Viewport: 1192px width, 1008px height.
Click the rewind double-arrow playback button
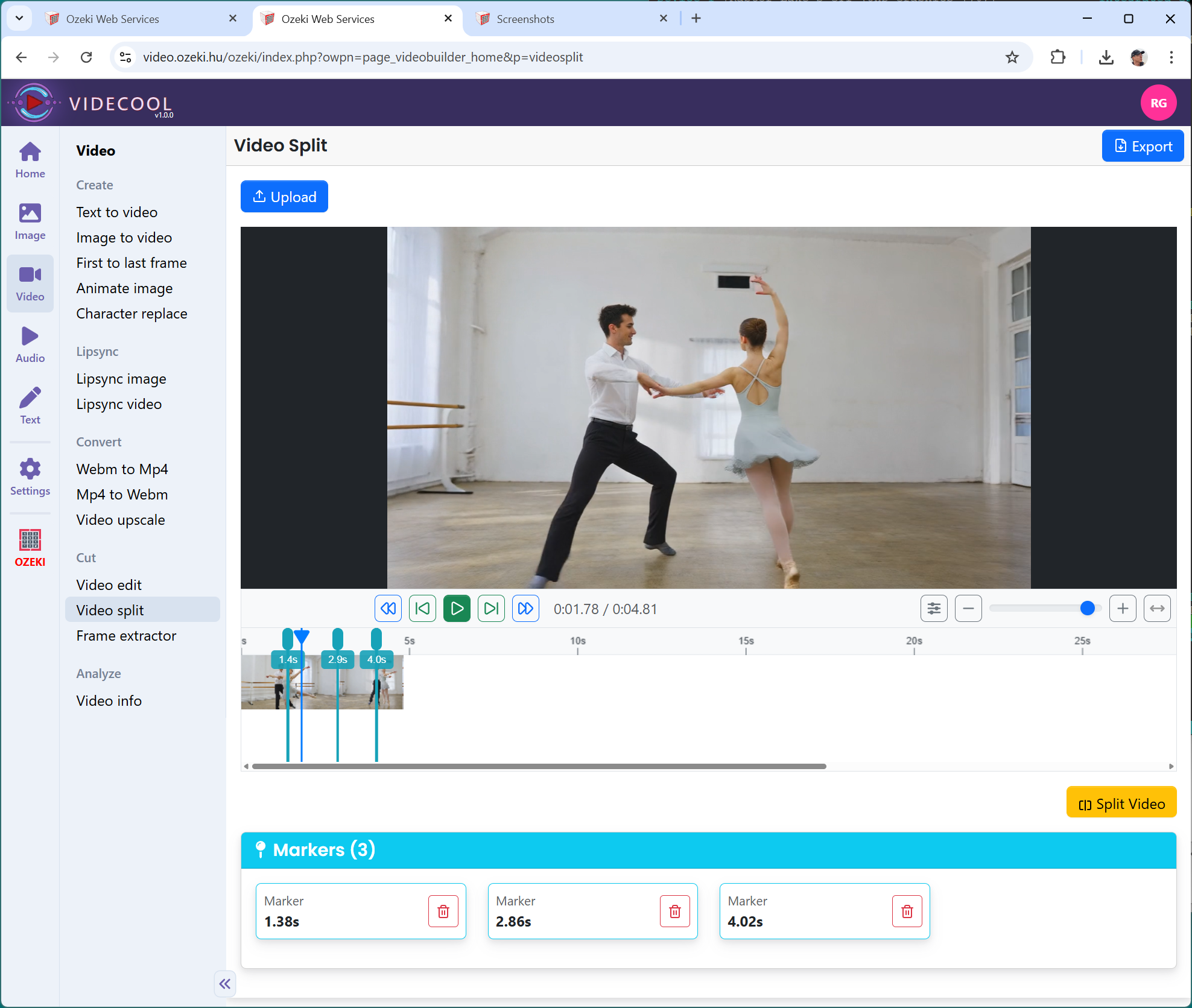(388, 609)
